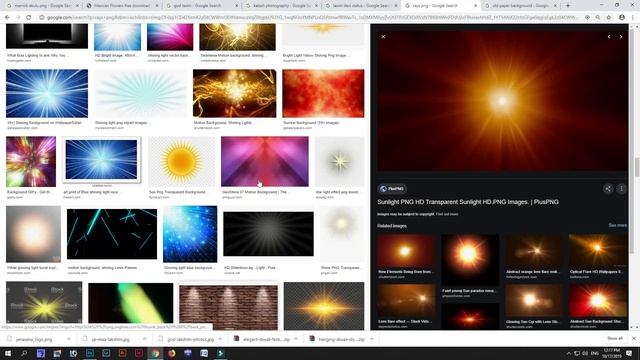Open the yellow sun PNG transparent thumbnail
640x360 pixels.
click(x=181, y=162)
